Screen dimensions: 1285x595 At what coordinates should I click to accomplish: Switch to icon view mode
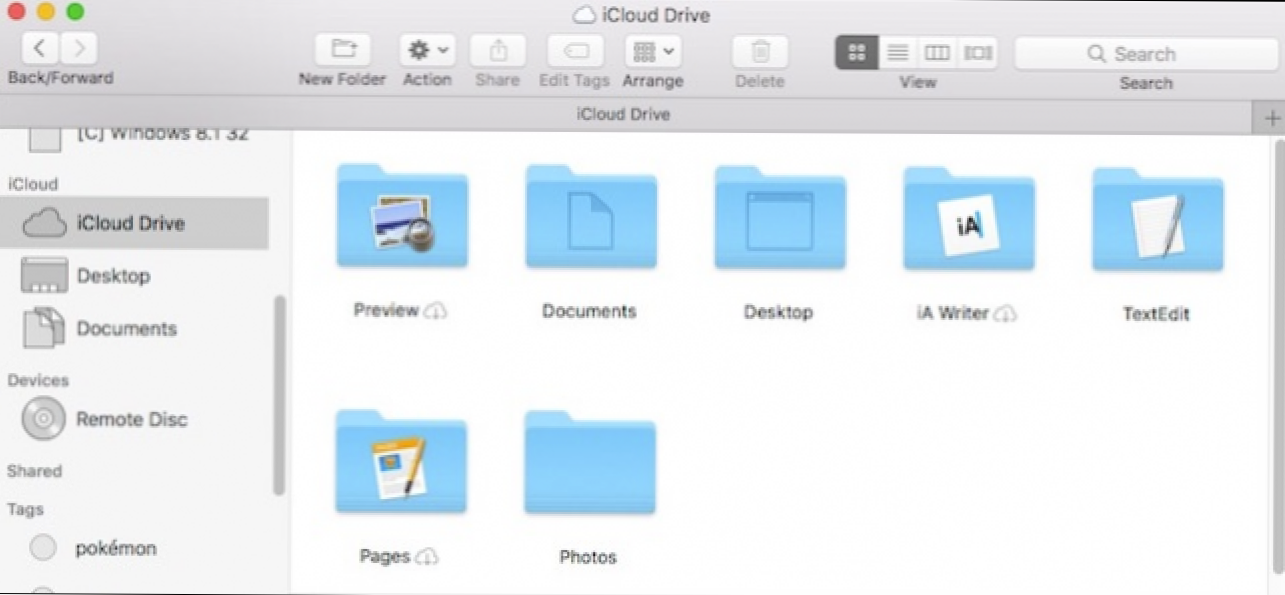857,52
